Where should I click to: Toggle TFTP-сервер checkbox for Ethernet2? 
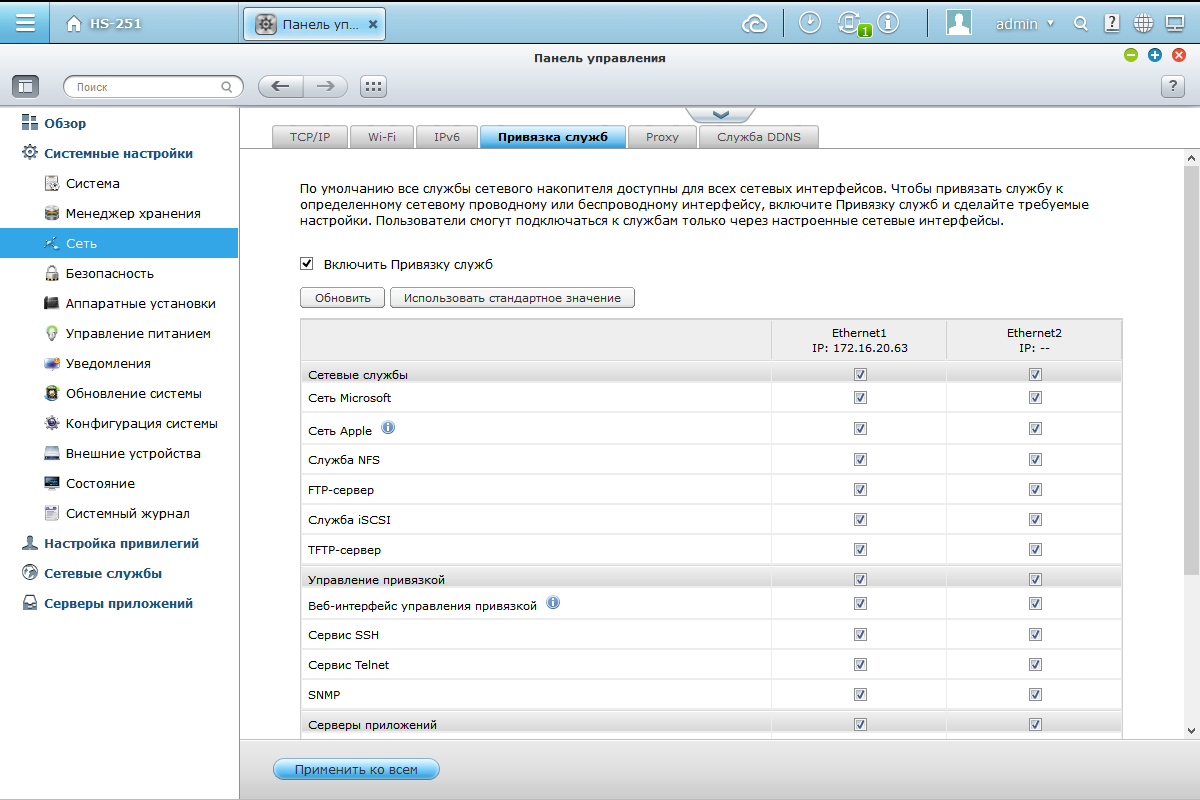coord(1035,550)
